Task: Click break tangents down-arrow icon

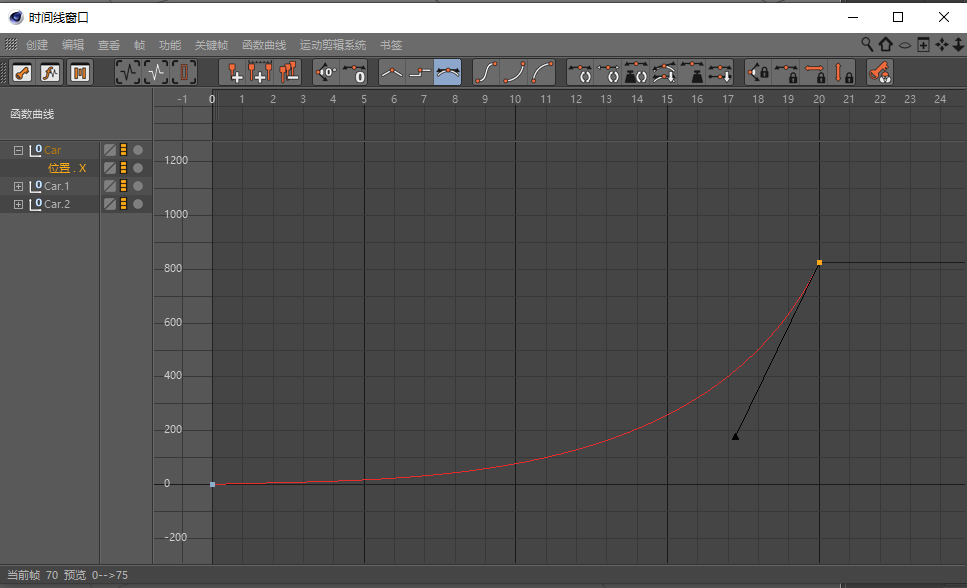Action: pos(720,73)
